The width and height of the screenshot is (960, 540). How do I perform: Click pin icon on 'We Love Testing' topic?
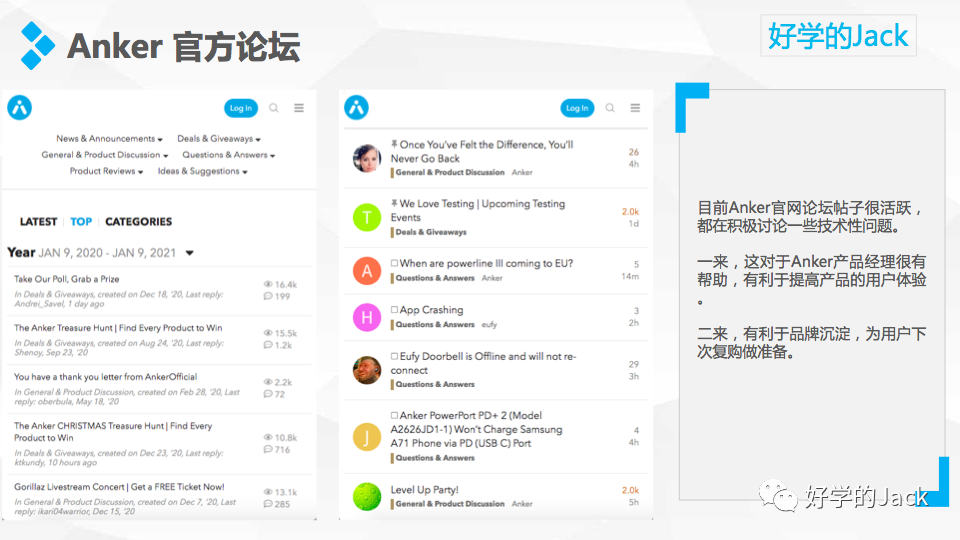[394, 203]
